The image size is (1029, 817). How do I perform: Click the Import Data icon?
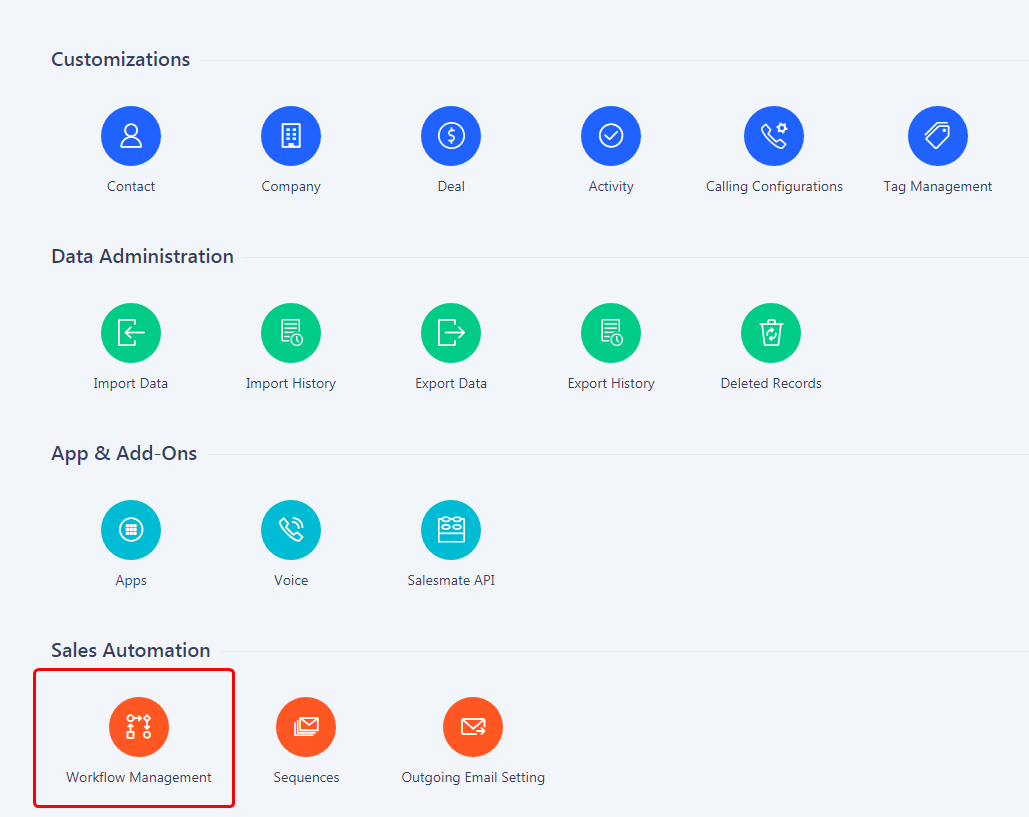(x=131, y=333)
